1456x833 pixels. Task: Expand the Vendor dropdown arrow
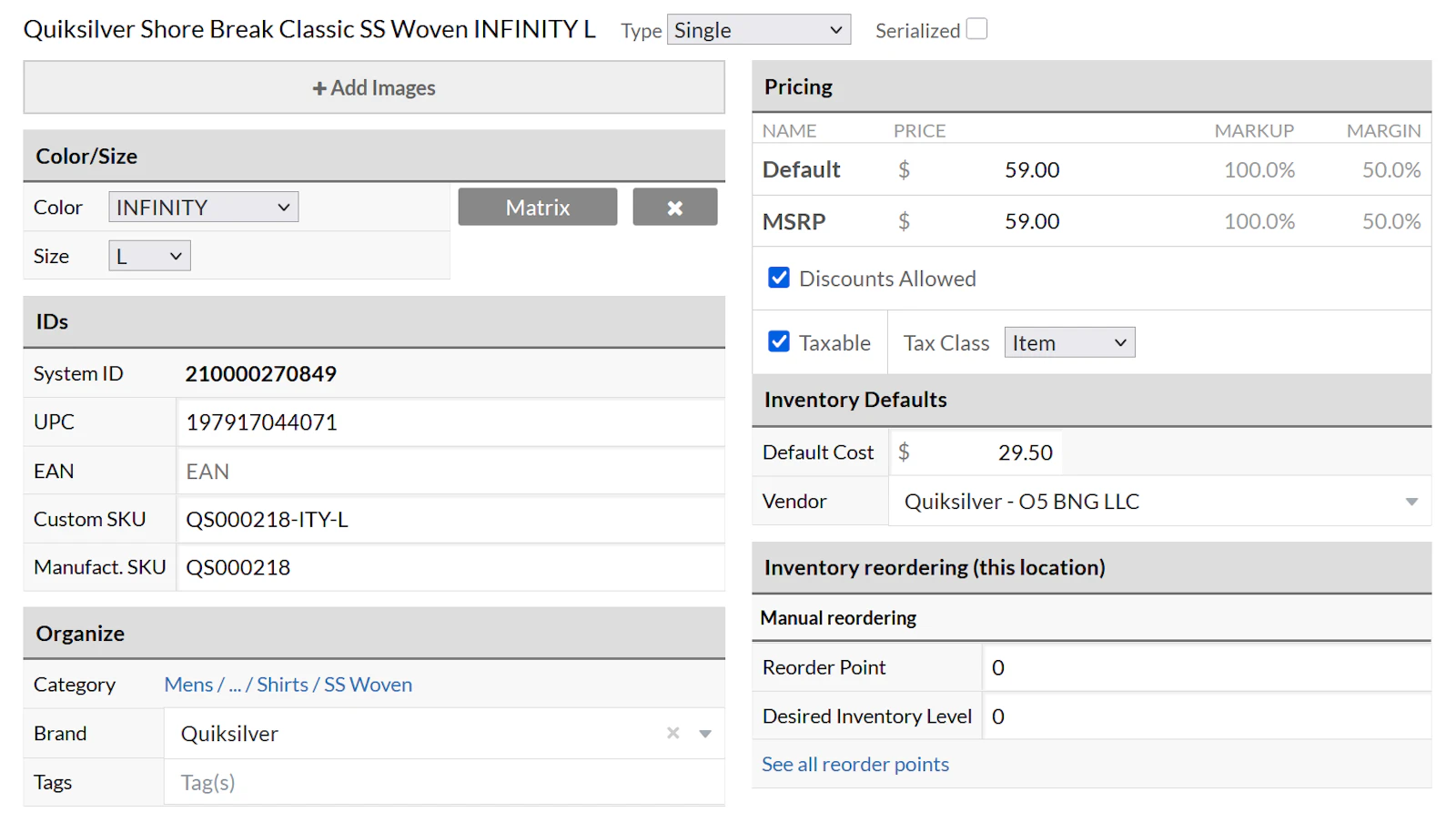coord(1411,502)
